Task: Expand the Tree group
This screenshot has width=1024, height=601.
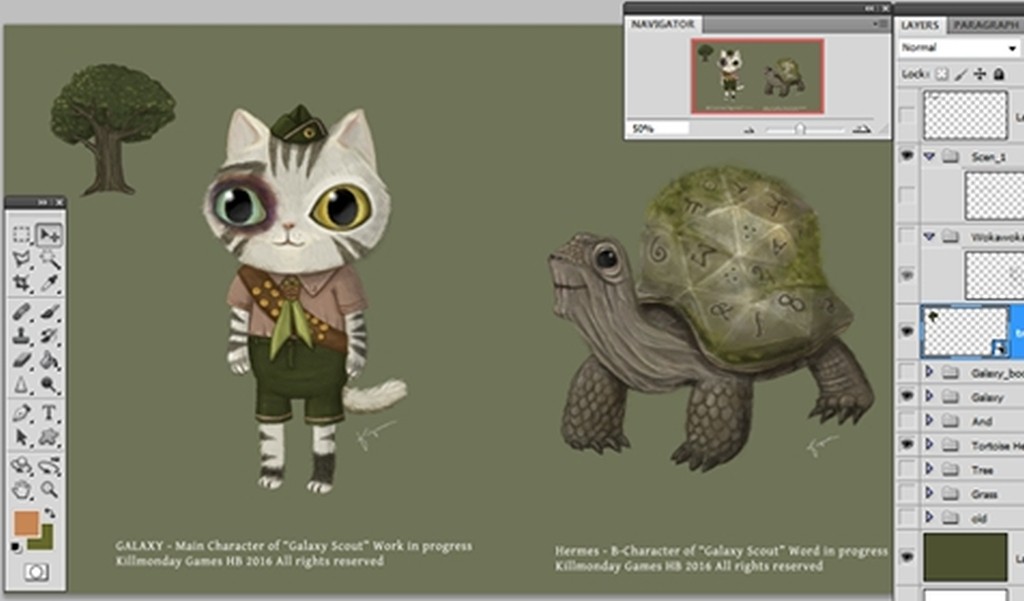Action: (x=929, y=469)
